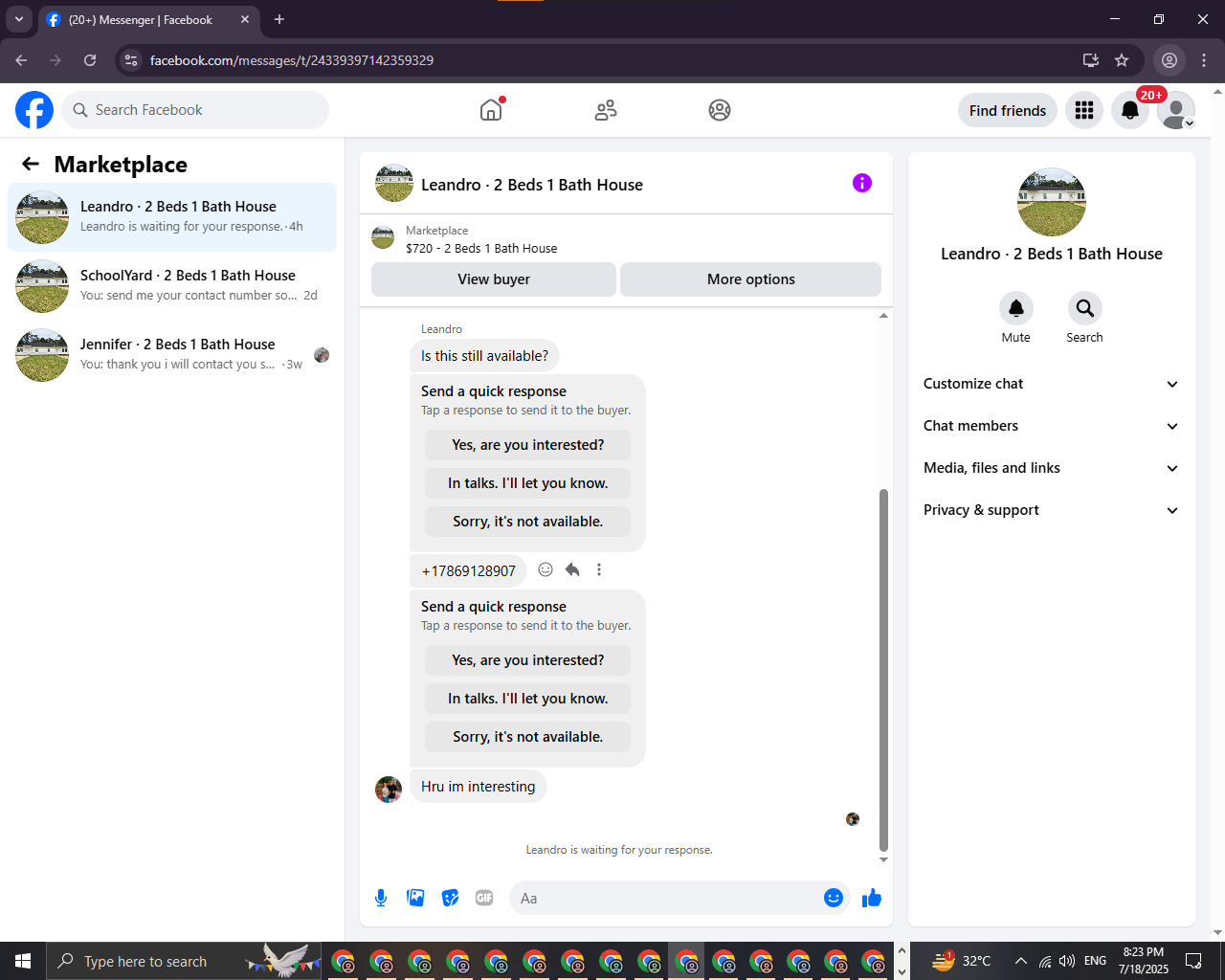The height and width of the screenshot is (980, 1225).
Task: Open the listing thumbnail in right panel
Action: [1052, 202]
